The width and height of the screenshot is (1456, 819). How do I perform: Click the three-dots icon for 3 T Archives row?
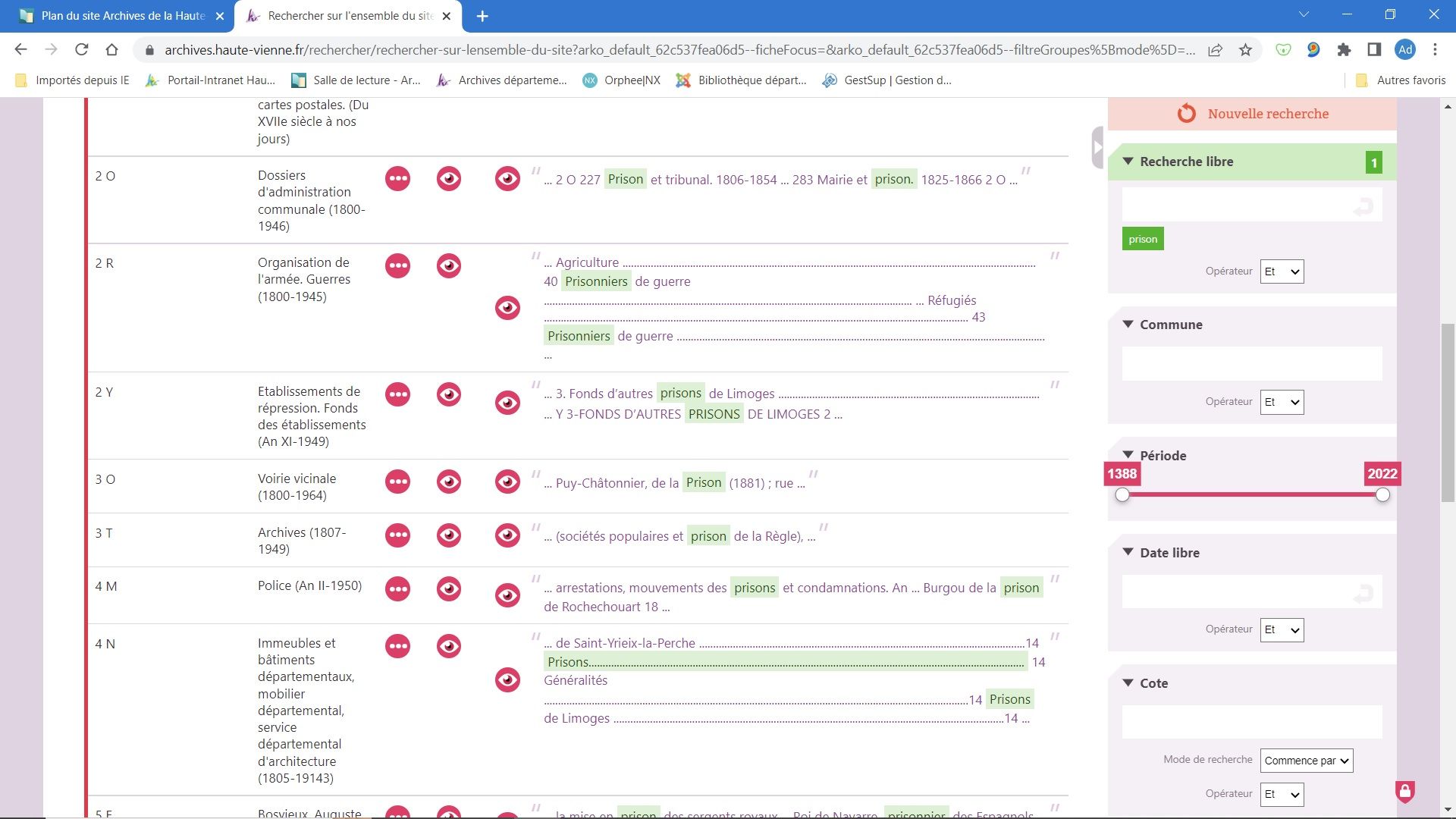397,535
